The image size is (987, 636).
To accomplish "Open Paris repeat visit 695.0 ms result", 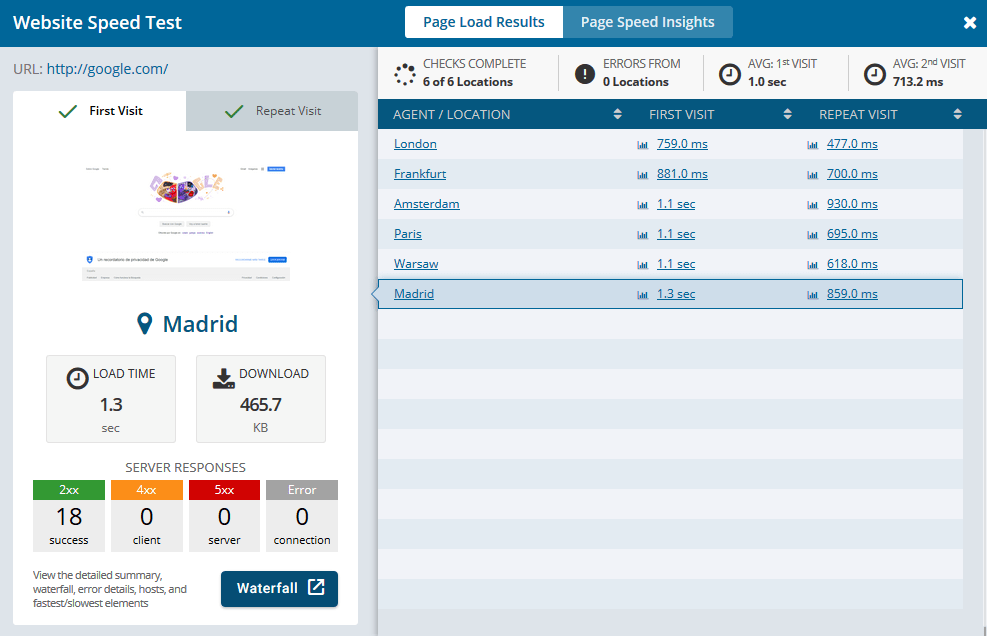I will [852, 234].
